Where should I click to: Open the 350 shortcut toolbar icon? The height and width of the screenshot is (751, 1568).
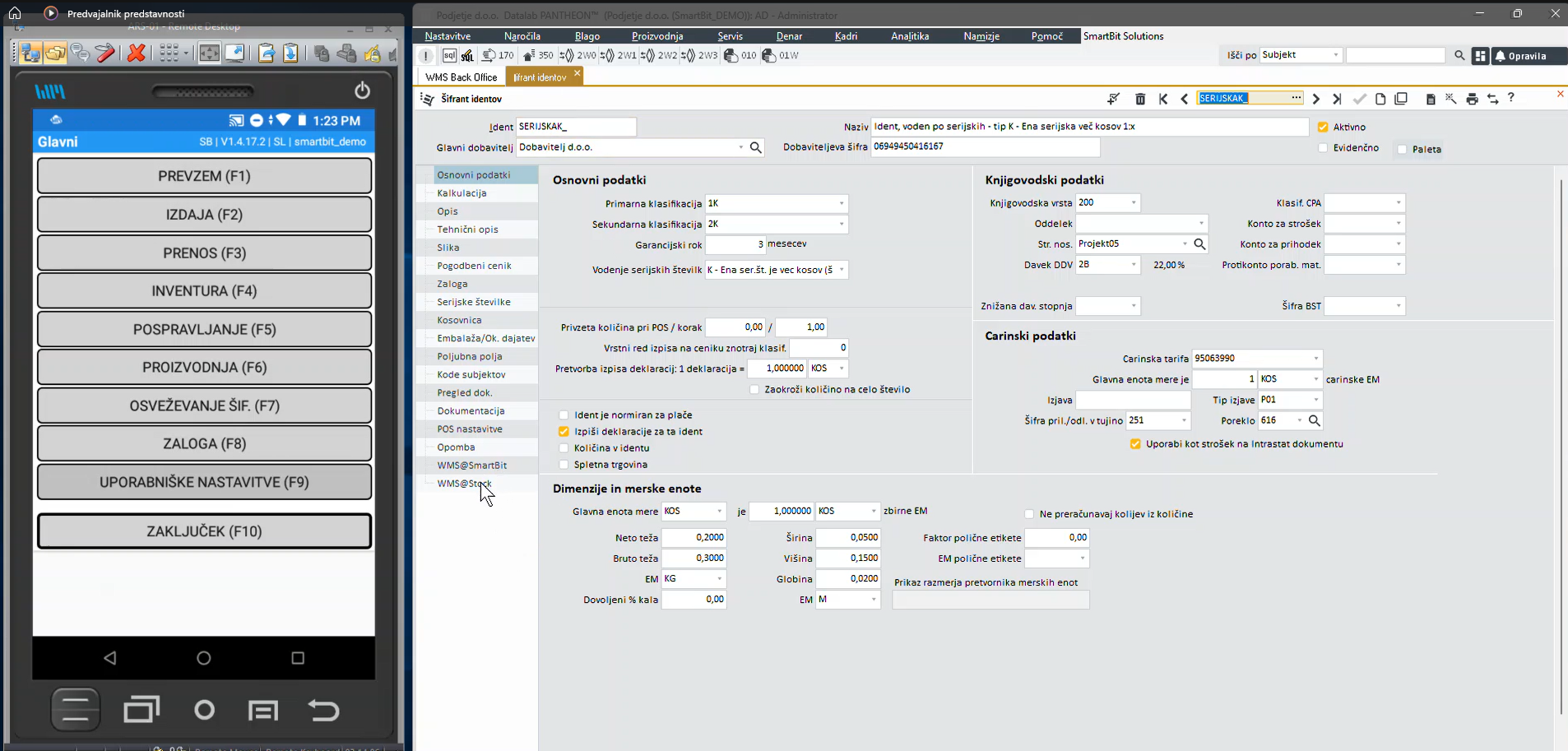(538, 56)
